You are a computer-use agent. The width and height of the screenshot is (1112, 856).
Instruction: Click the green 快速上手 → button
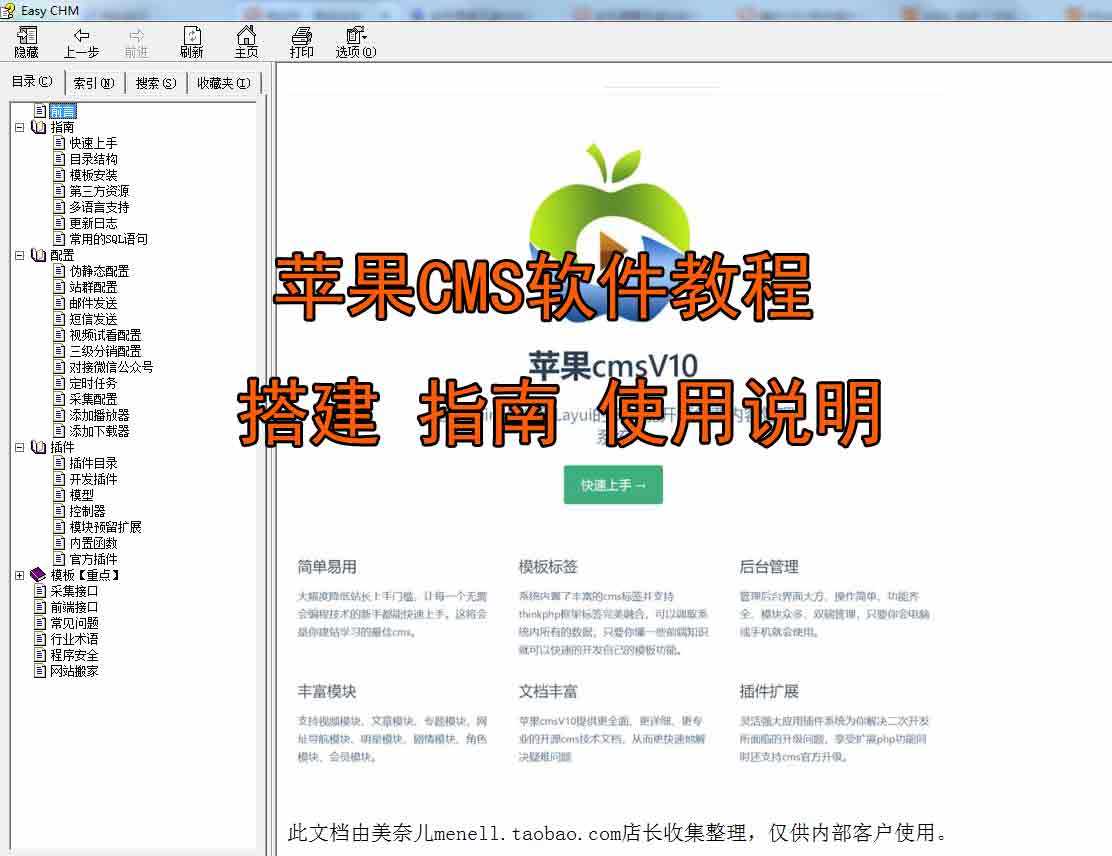point(613,485)
